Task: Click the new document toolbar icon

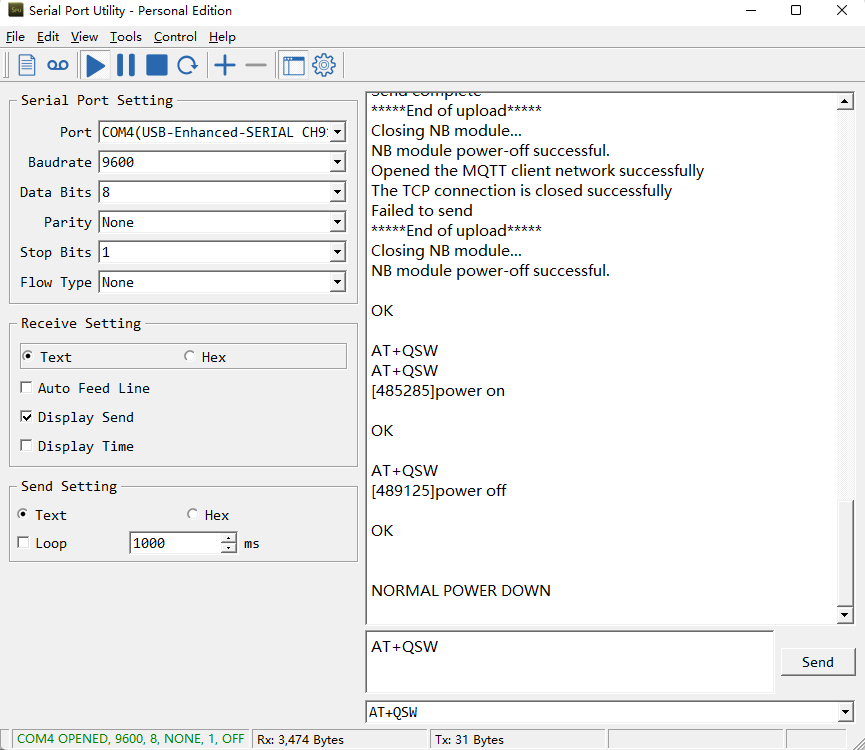Action: point(26,65)
